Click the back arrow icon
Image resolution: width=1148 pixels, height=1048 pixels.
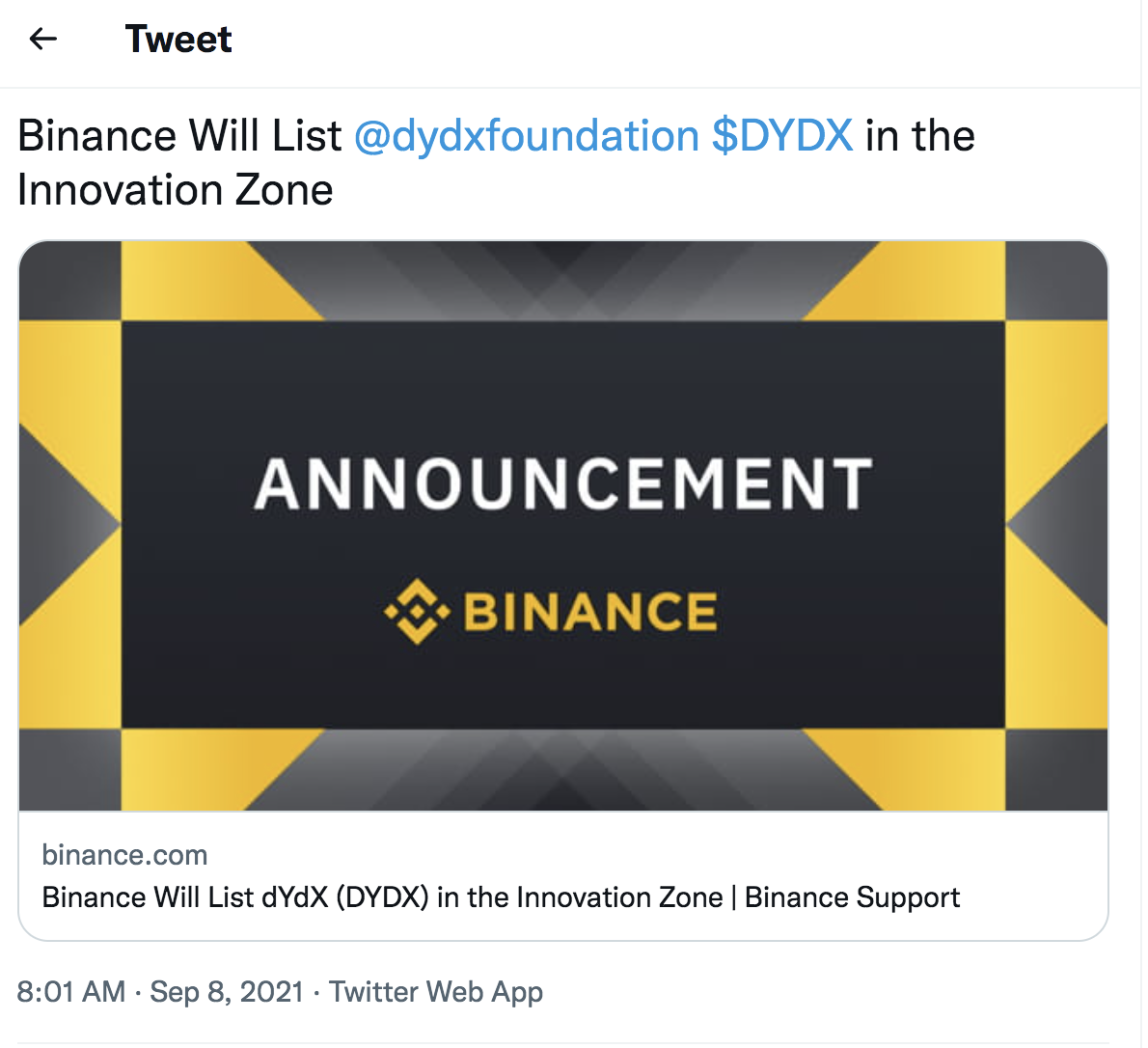(43, 39)
